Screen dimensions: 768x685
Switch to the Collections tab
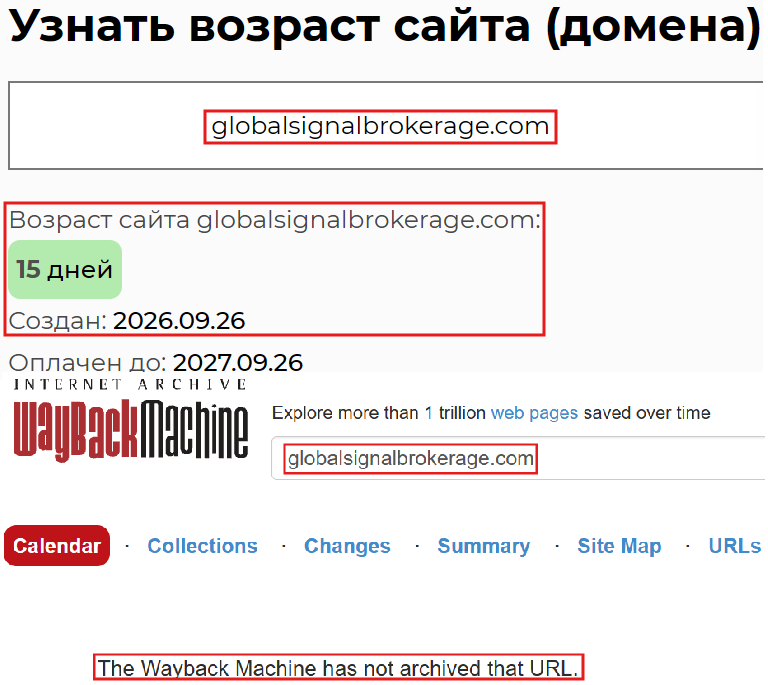202,545
